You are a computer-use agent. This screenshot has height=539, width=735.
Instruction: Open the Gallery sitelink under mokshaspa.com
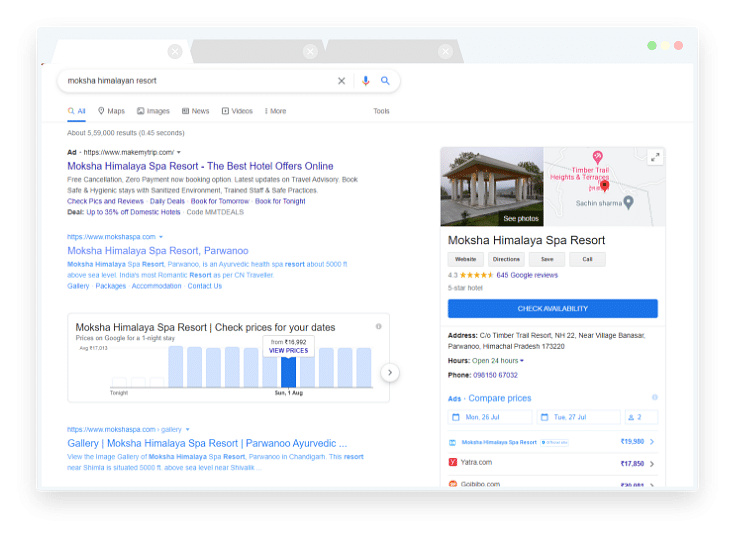78,286
